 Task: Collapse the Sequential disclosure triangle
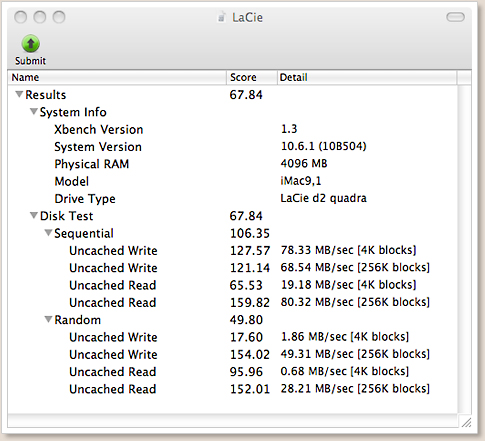tap(48, 233)
